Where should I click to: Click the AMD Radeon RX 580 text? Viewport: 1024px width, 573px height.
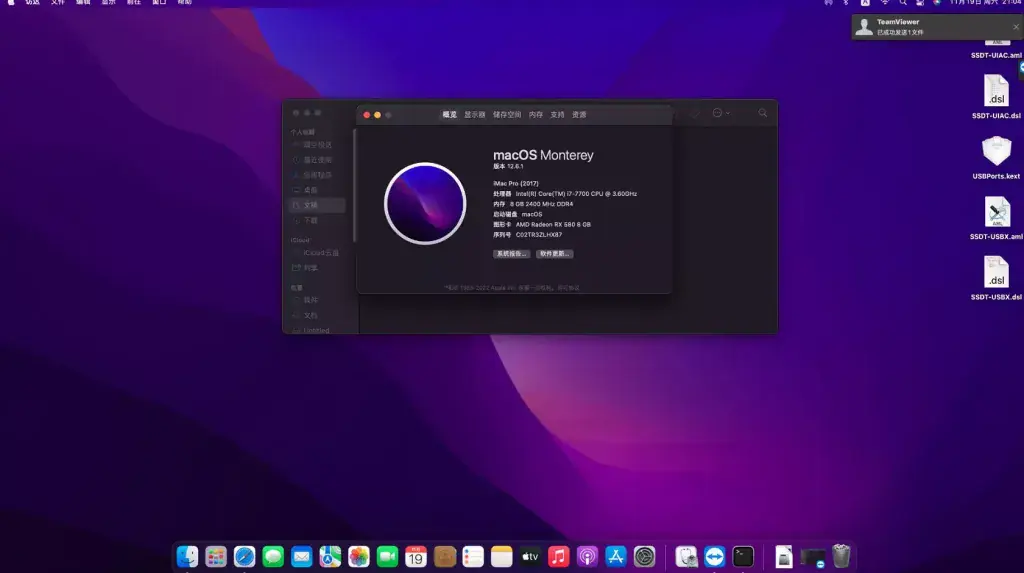(x=553, y=224)
